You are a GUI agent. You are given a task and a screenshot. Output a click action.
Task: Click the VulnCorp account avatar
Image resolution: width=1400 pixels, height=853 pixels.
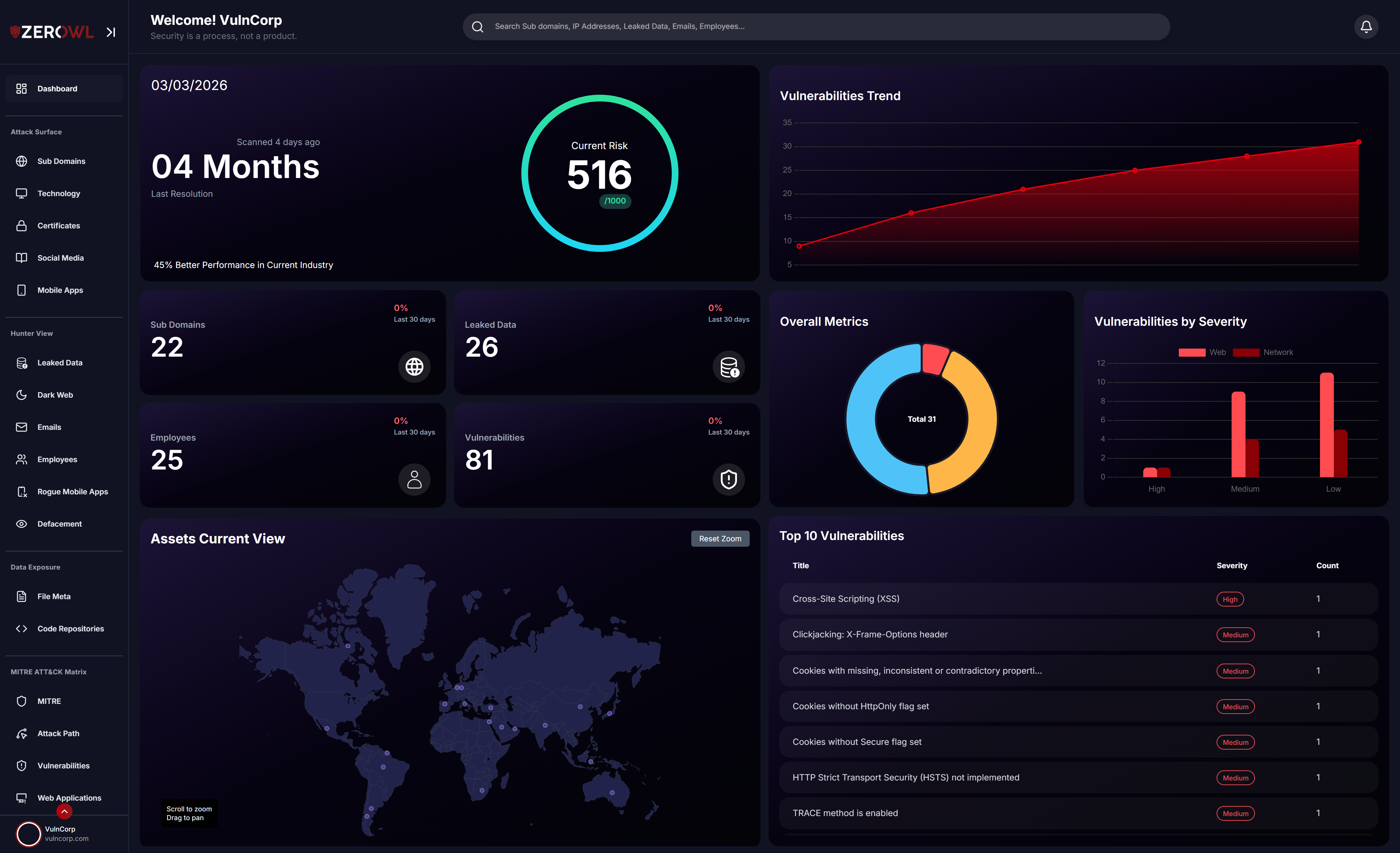click(x=29, y=833)
